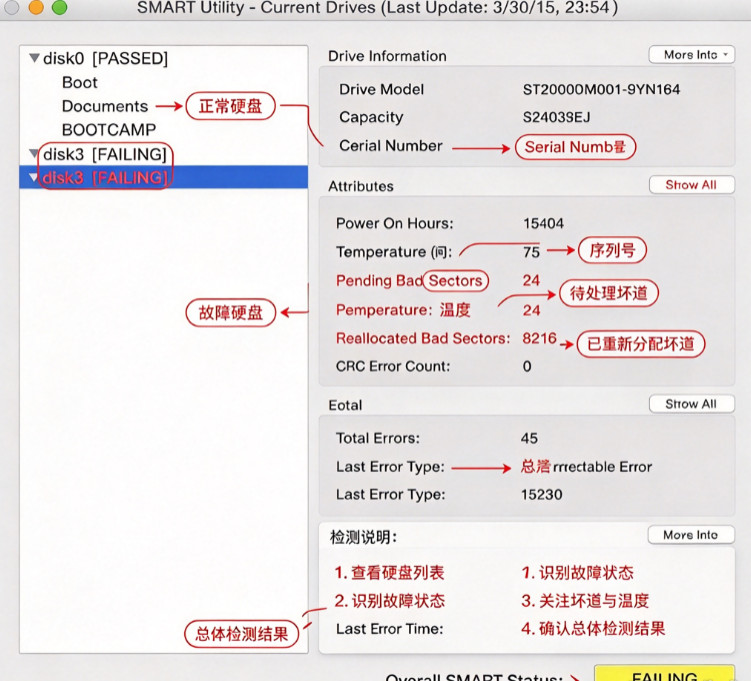Click the drive model value ST20000M001-9YN164
Viewport: 751px width, 681px height.
coord(601,90)
